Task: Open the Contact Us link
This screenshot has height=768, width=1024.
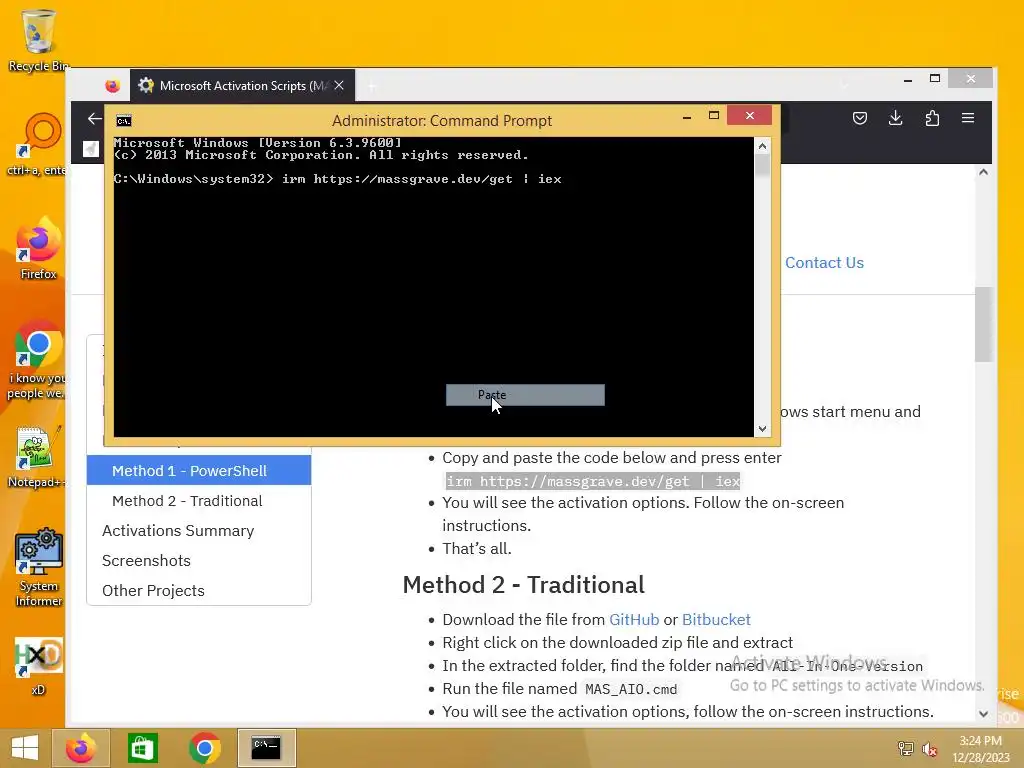Action: [x=824, y=263]
